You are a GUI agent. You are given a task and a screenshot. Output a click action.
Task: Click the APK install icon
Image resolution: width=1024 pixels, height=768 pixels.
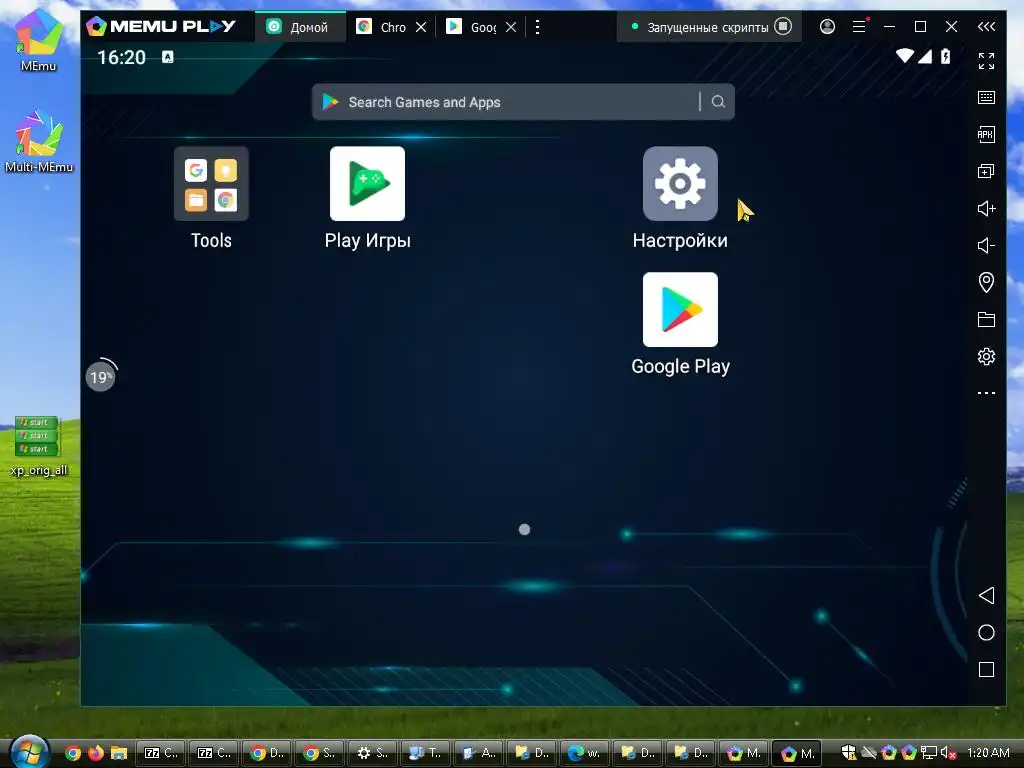986,135
